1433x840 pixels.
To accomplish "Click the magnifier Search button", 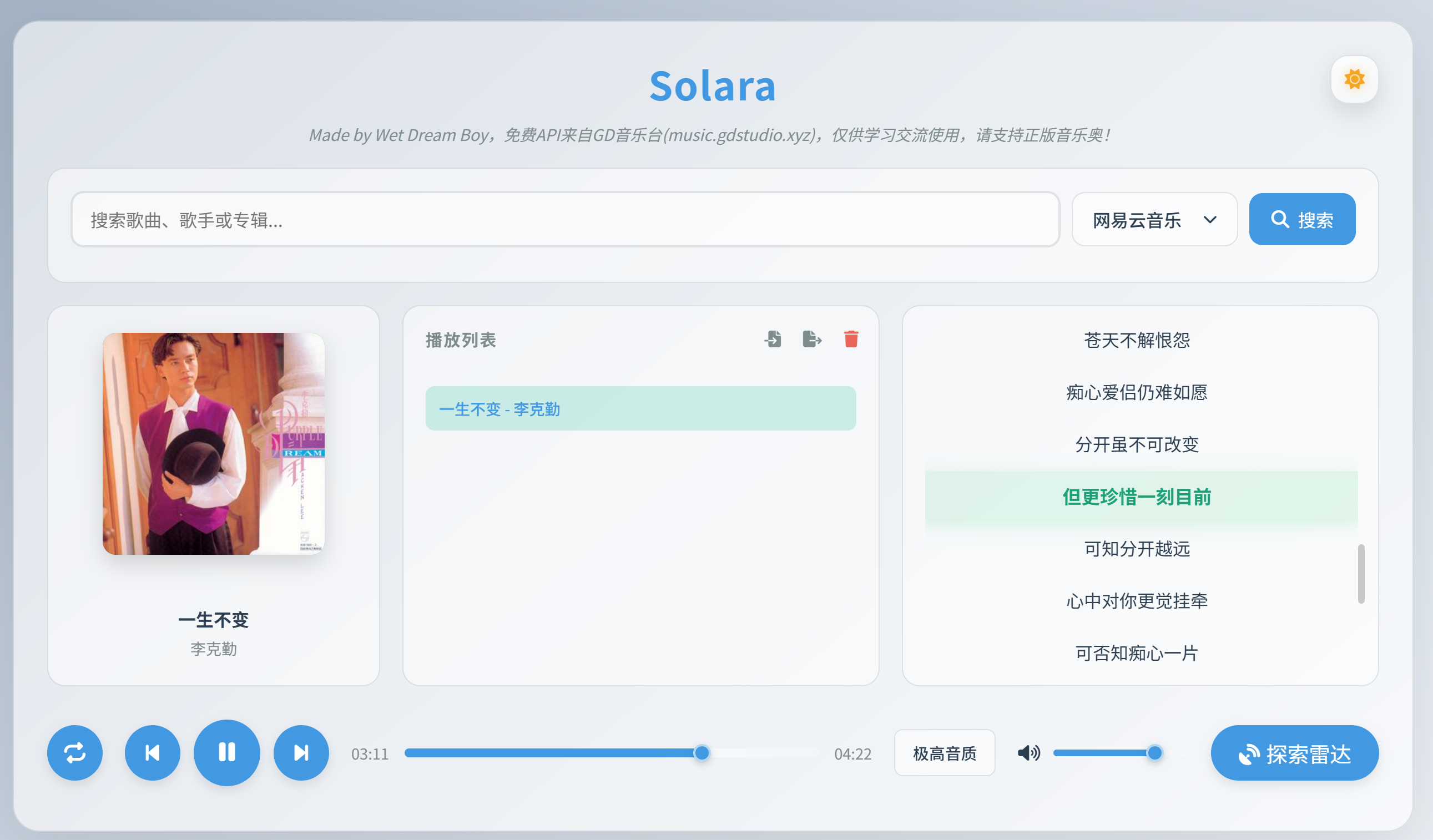I will pyautogui.click(x=1301, y=219).
